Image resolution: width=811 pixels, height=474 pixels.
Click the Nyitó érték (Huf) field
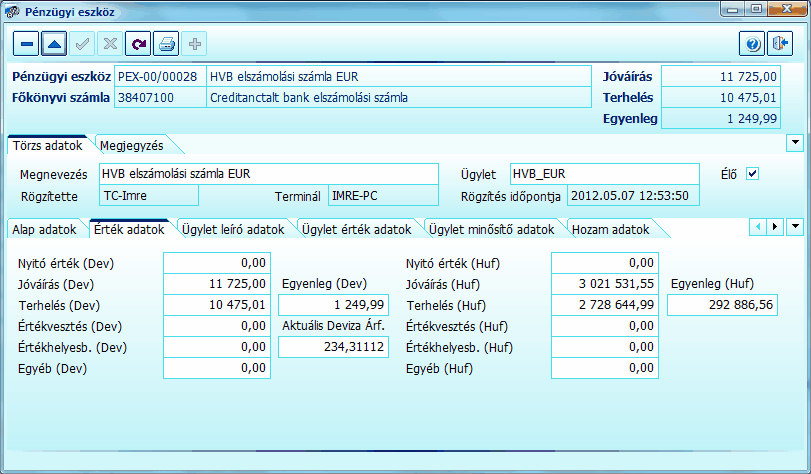[605, 263]
